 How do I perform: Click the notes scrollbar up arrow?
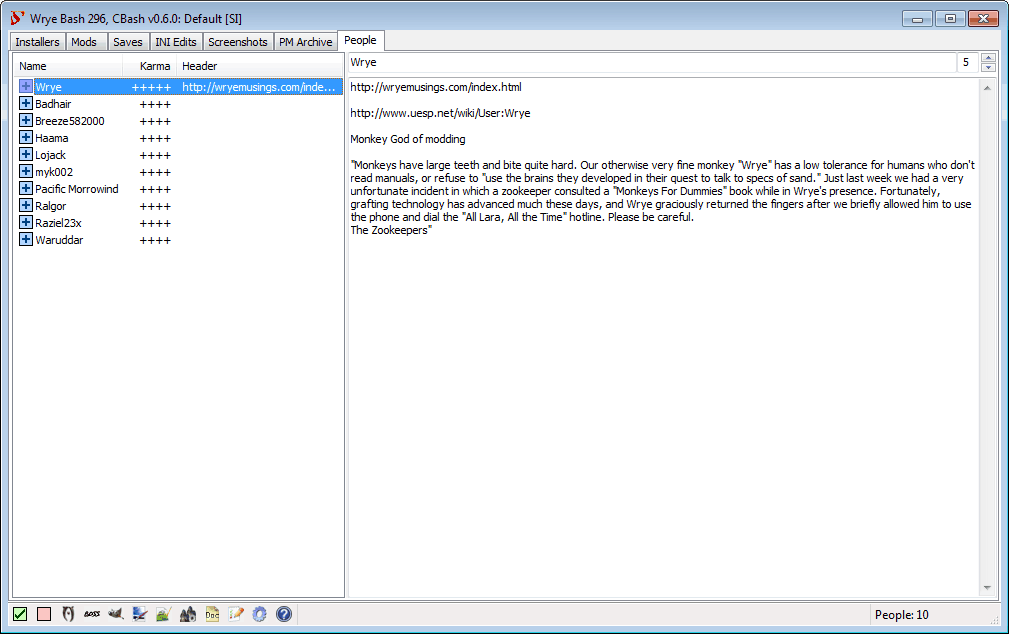pos(987,88)
